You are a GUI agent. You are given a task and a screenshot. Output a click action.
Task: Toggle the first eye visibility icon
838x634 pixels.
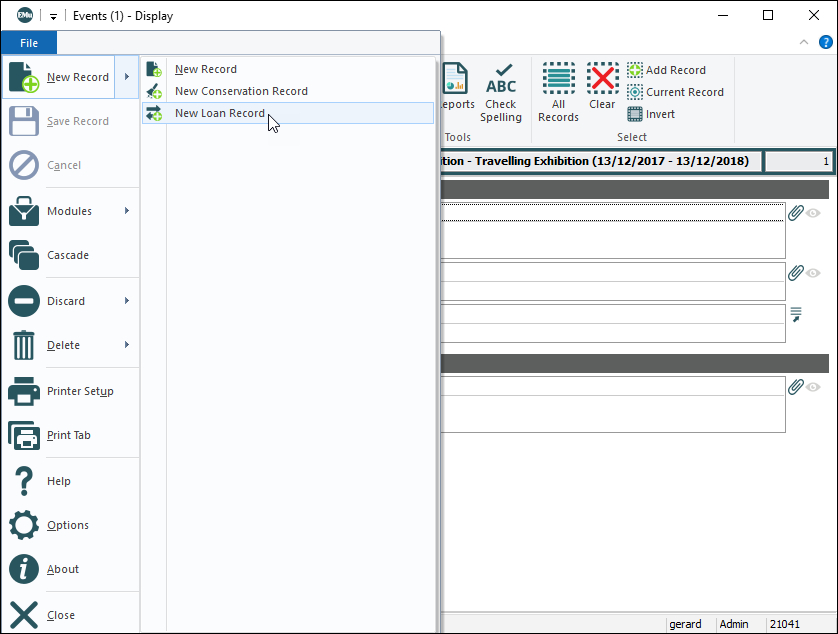[814, 213]
